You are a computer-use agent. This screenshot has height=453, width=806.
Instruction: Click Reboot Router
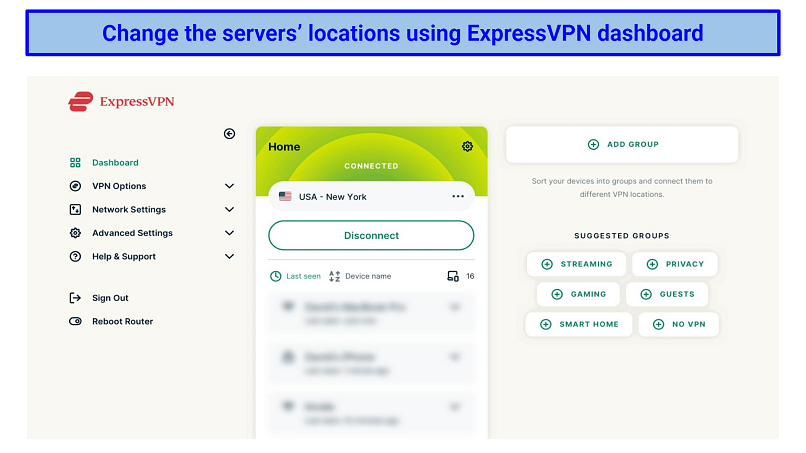(x=122, y=321)
